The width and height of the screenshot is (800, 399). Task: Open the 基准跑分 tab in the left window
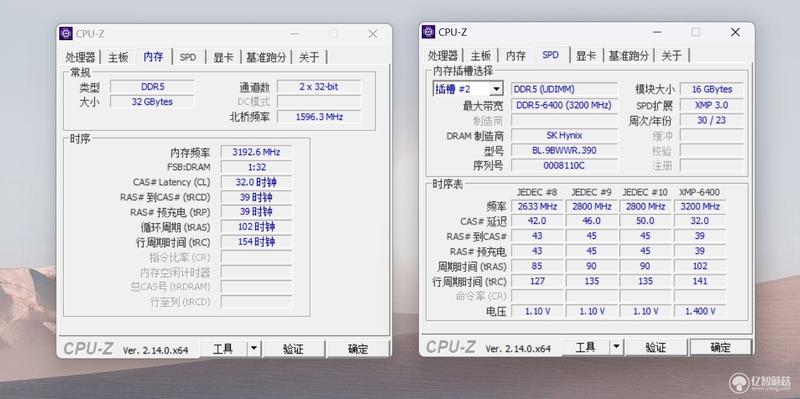[266, 57]
